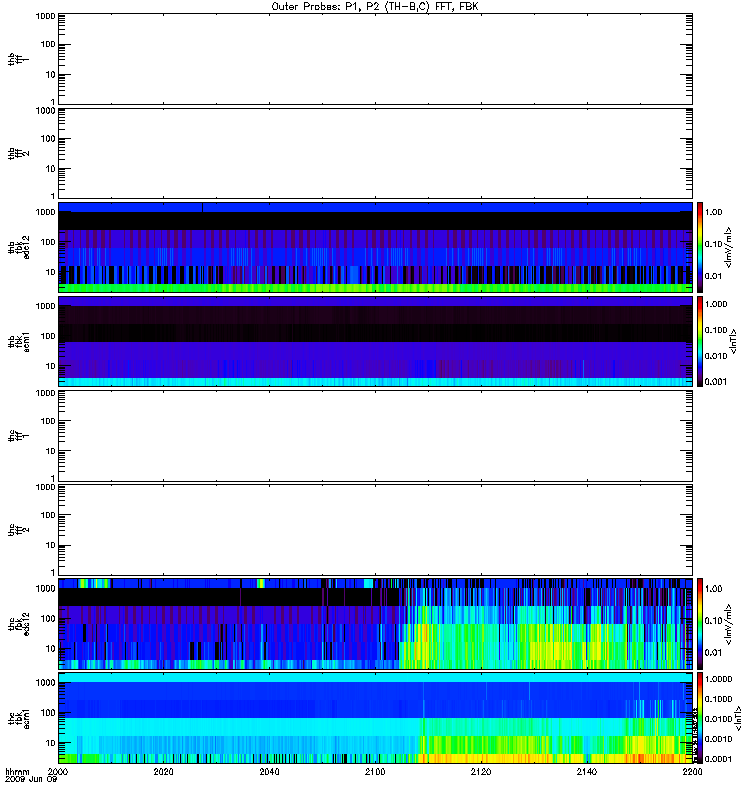This screenshot has height=800, width=750.
Task: Click the thc fbk scm1 spectrogram panel
Action: pyautogui.click(x=375, y=718)
